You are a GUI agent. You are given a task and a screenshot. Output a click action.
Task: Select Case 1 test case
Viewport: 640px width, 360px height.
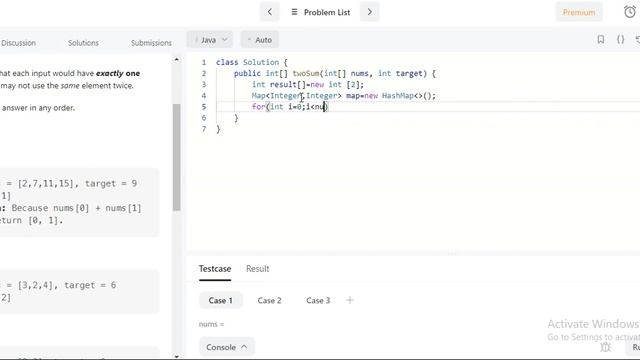point(220,300)
